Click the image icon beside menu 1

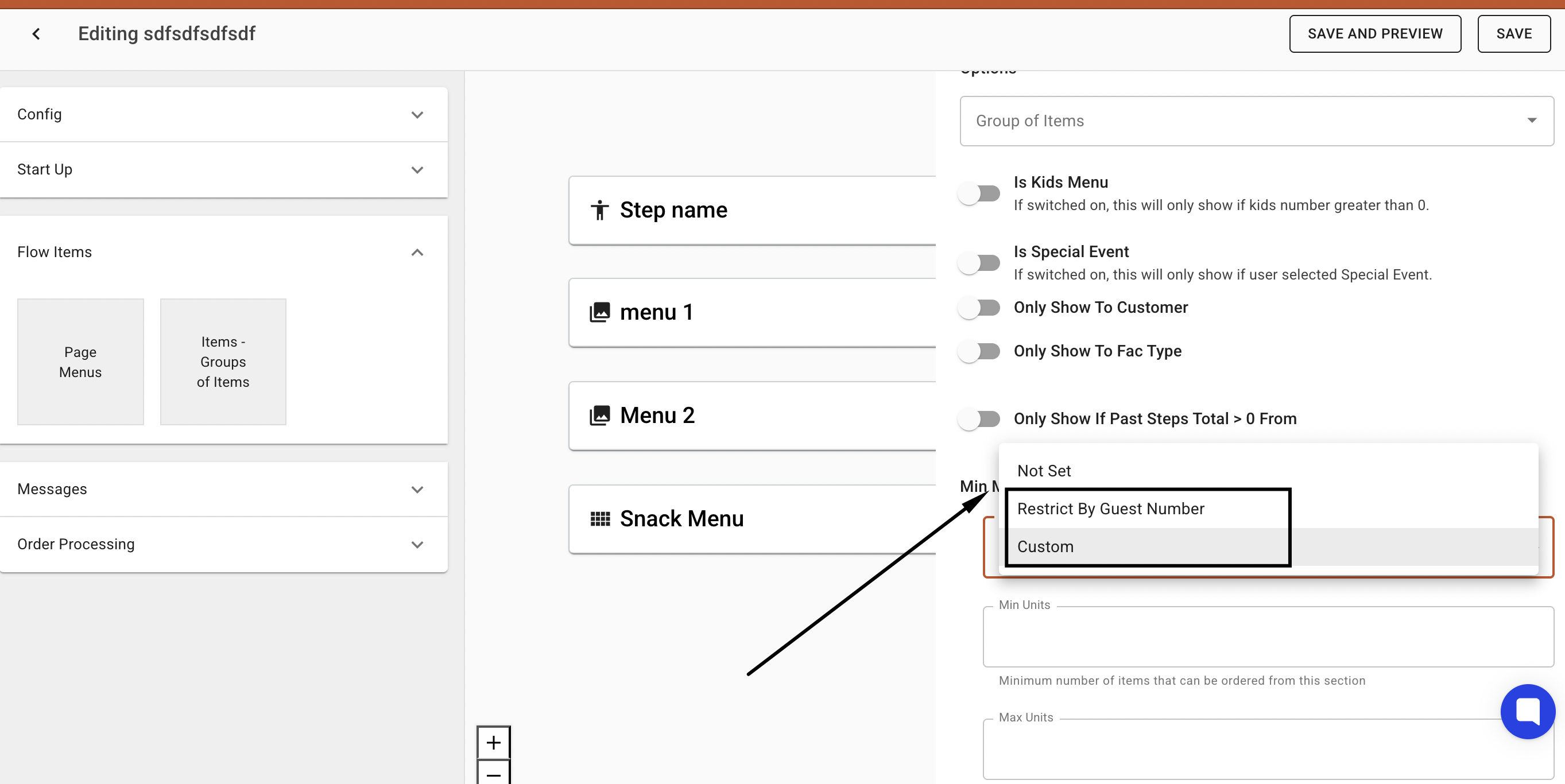[599, 312]
